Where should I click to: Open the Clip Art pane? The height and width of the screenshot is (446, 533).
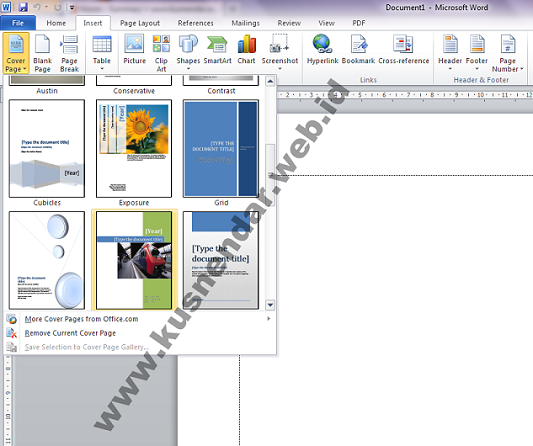pyautogui.click(x=161, y=53)
